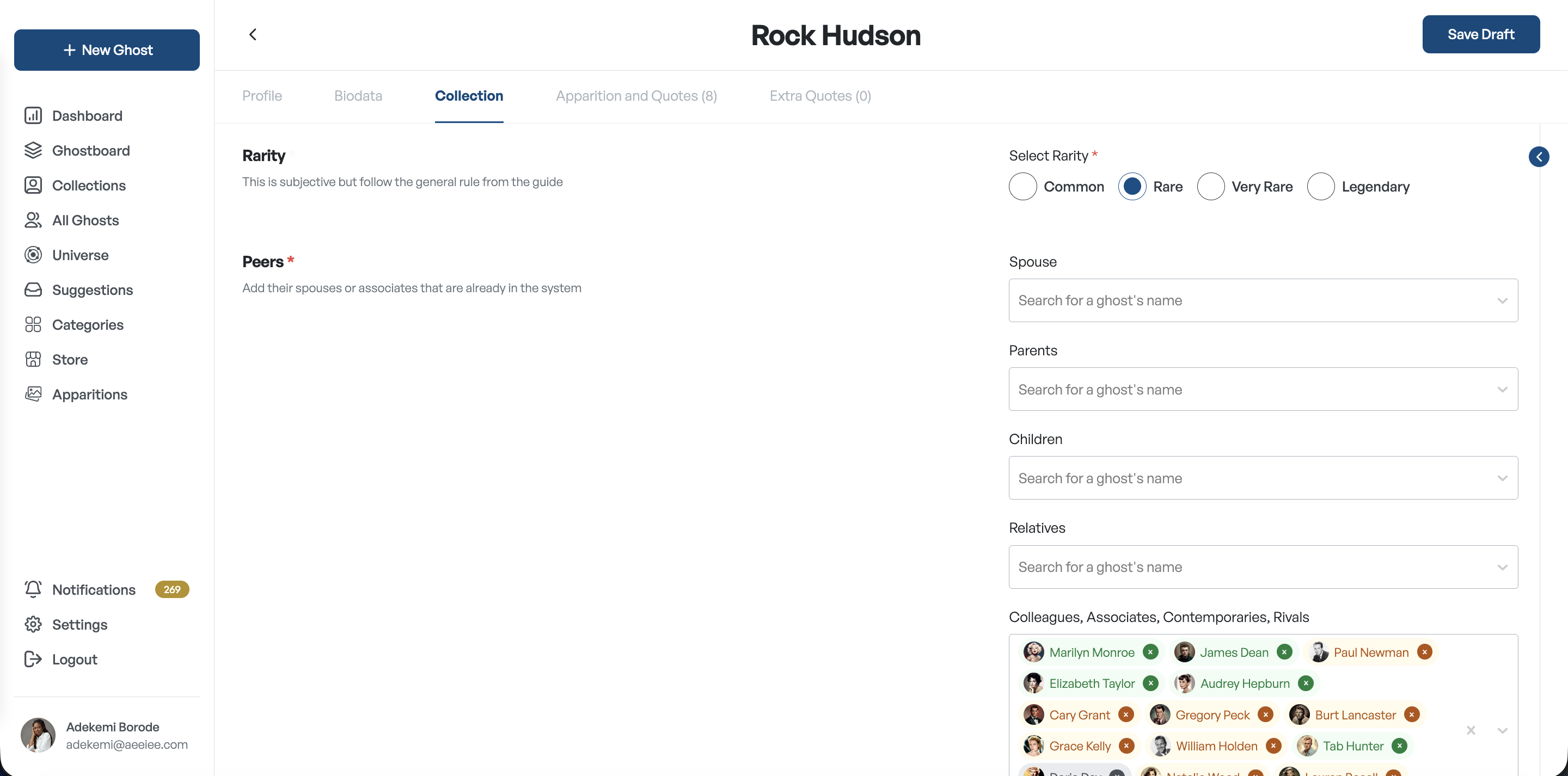Clear all selected colleagues with X

pos(1471,730)
